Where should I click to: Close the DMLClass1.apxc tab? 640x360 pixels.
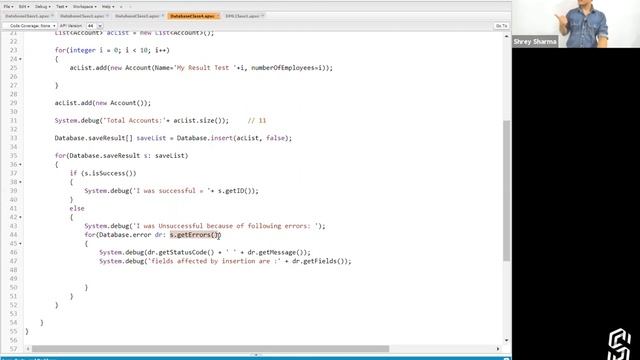tap(263, 16)
